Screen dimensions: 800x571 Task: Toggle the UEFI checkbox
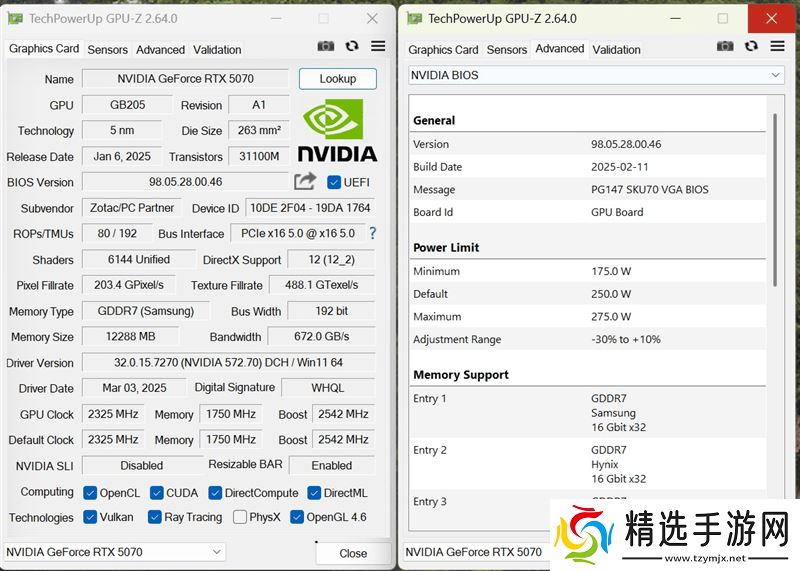tap(334, 182)
